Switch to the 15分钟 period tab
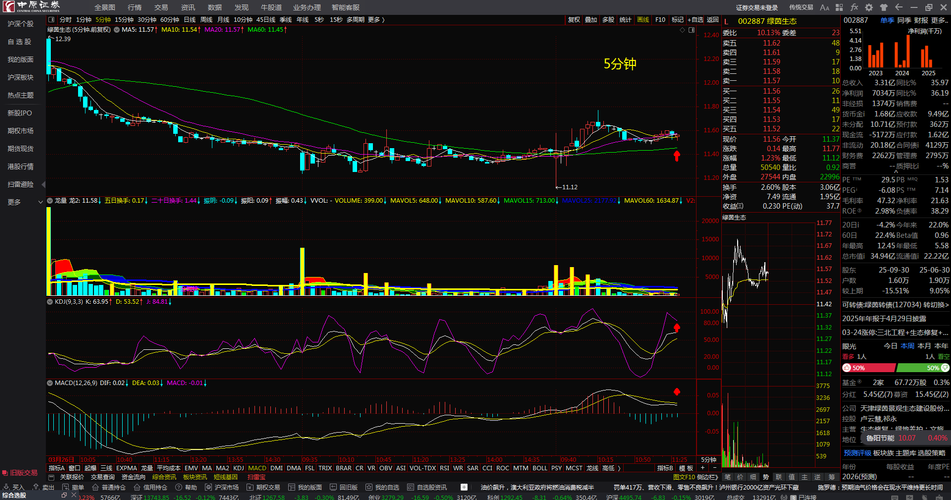 click(x=124, y=20)
